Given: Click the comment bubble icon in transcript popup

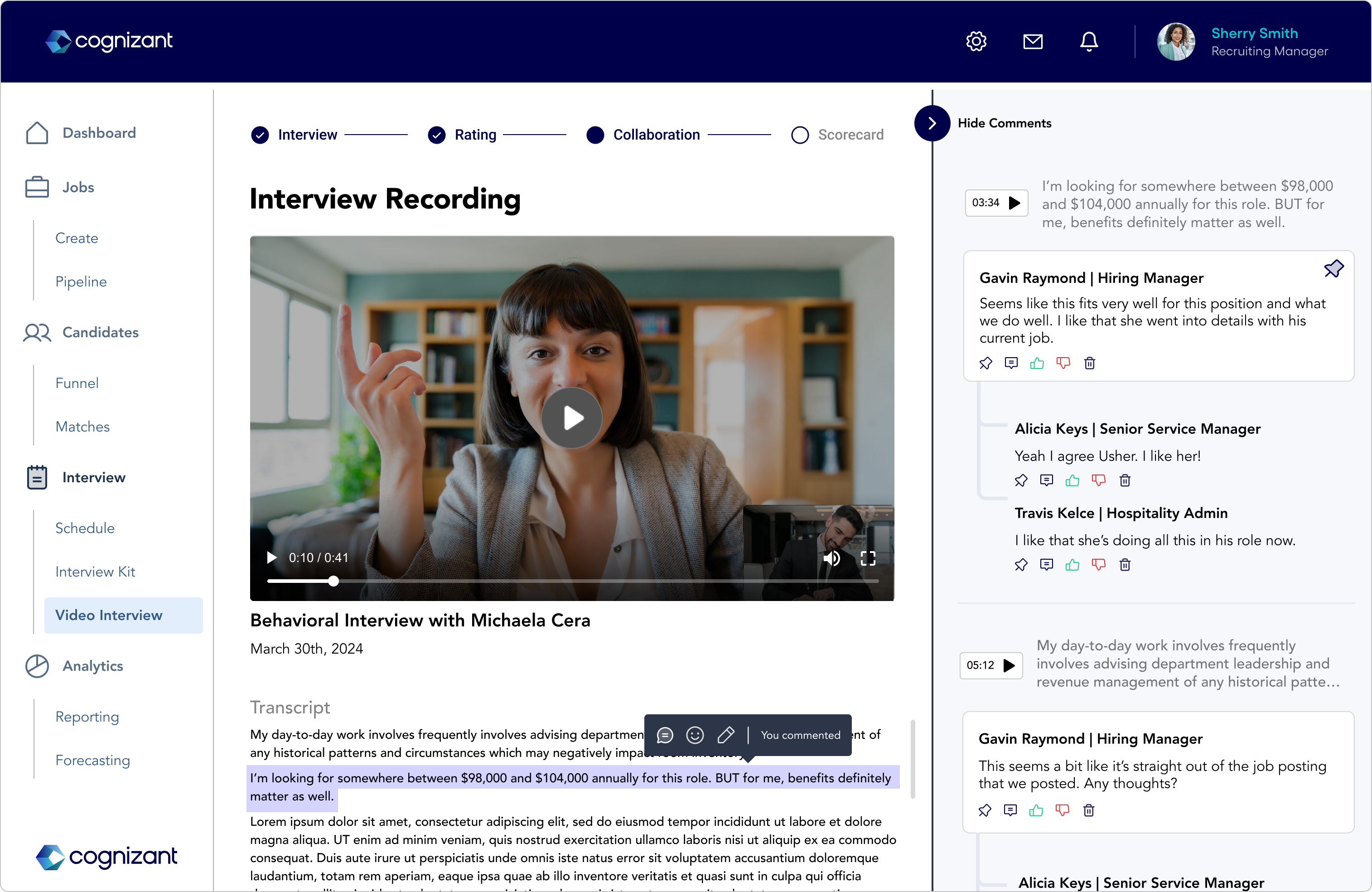Looking at the screenshot, I should pyautogui.click(x=665, y=735).
